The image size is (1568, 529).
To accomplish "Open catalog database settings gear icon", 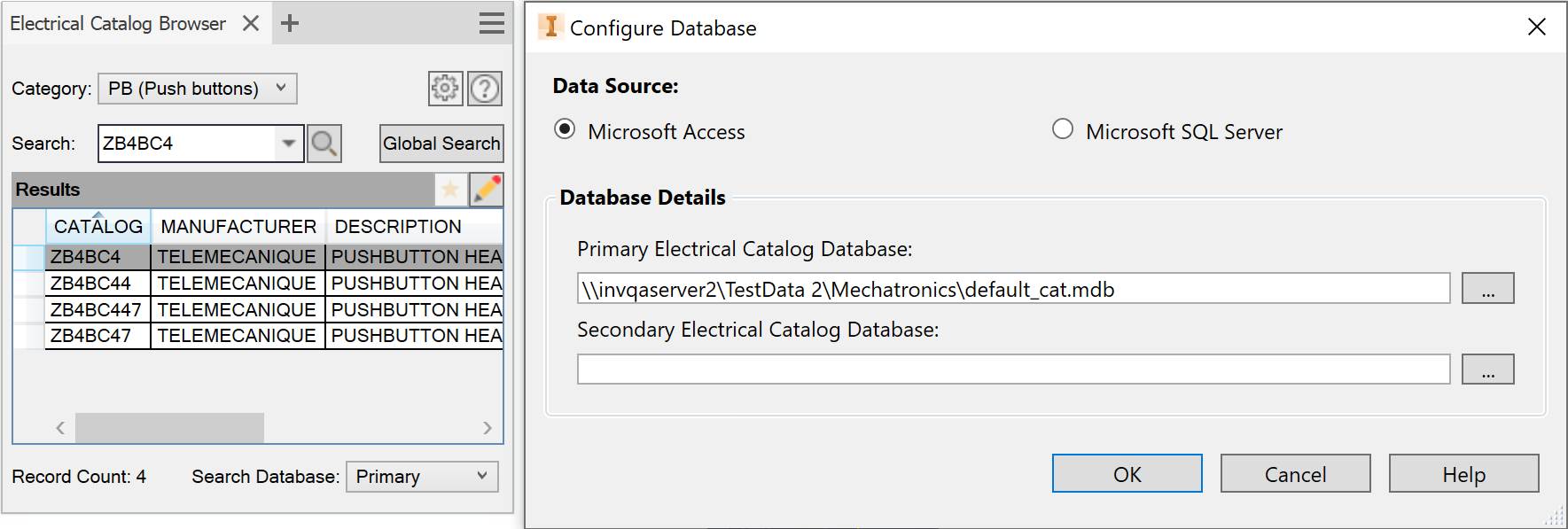I will tap(445, 88).
